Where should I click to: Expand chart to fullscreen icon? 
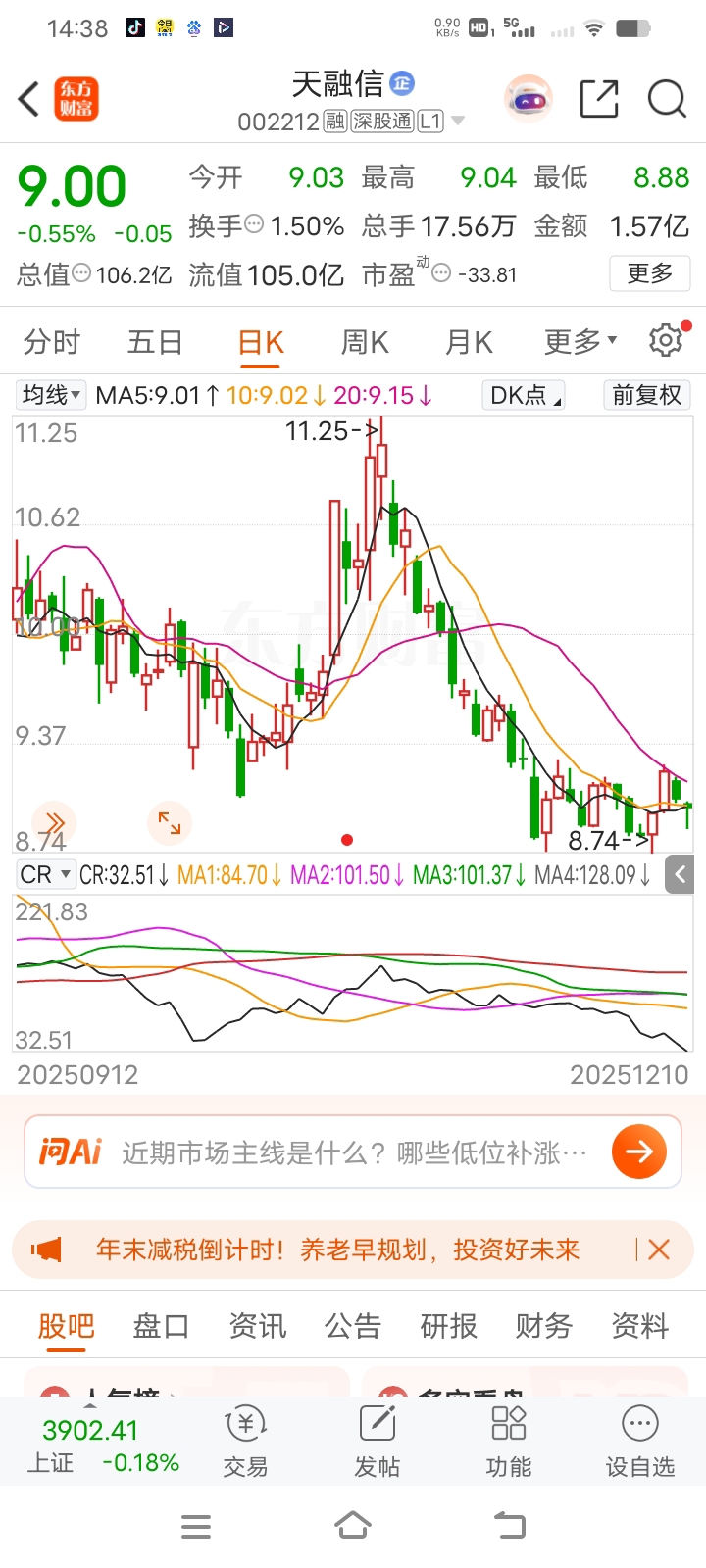[x=170, y=822]
